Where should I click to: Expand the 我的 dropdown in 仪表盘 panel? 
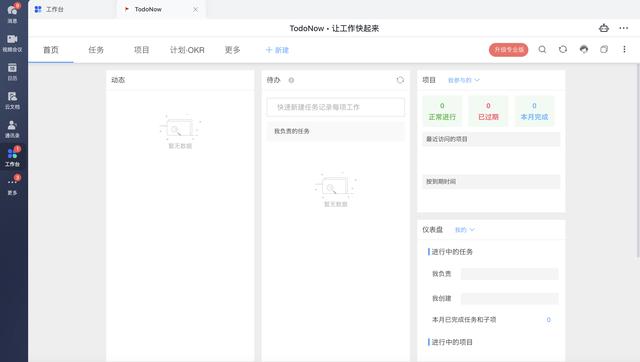(x=464, y=230)
